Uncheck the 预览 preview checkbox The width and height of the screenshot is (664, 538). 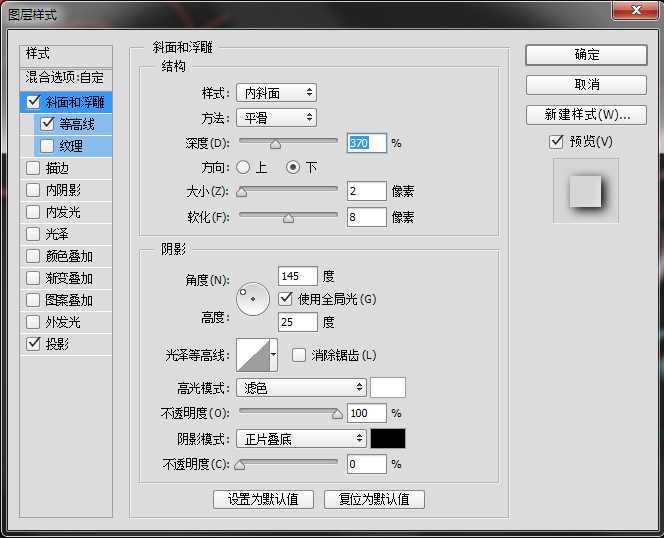click(x=557, y=142)
